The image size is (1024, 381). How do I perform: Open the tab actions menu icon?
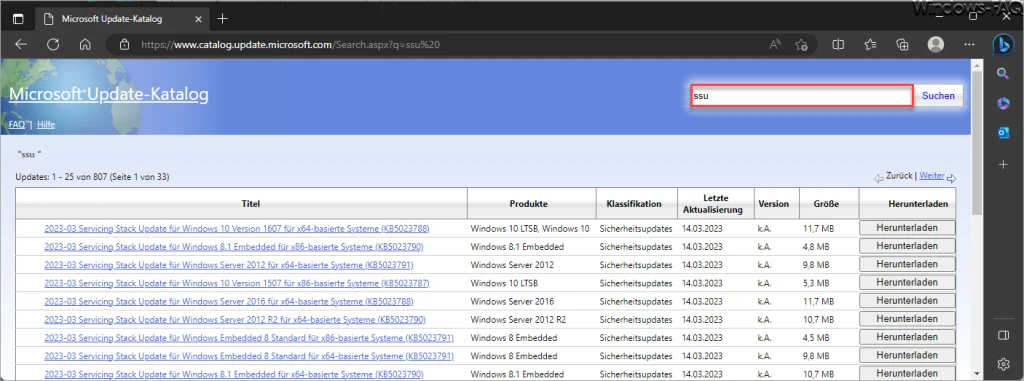click(x=18, y=19)
